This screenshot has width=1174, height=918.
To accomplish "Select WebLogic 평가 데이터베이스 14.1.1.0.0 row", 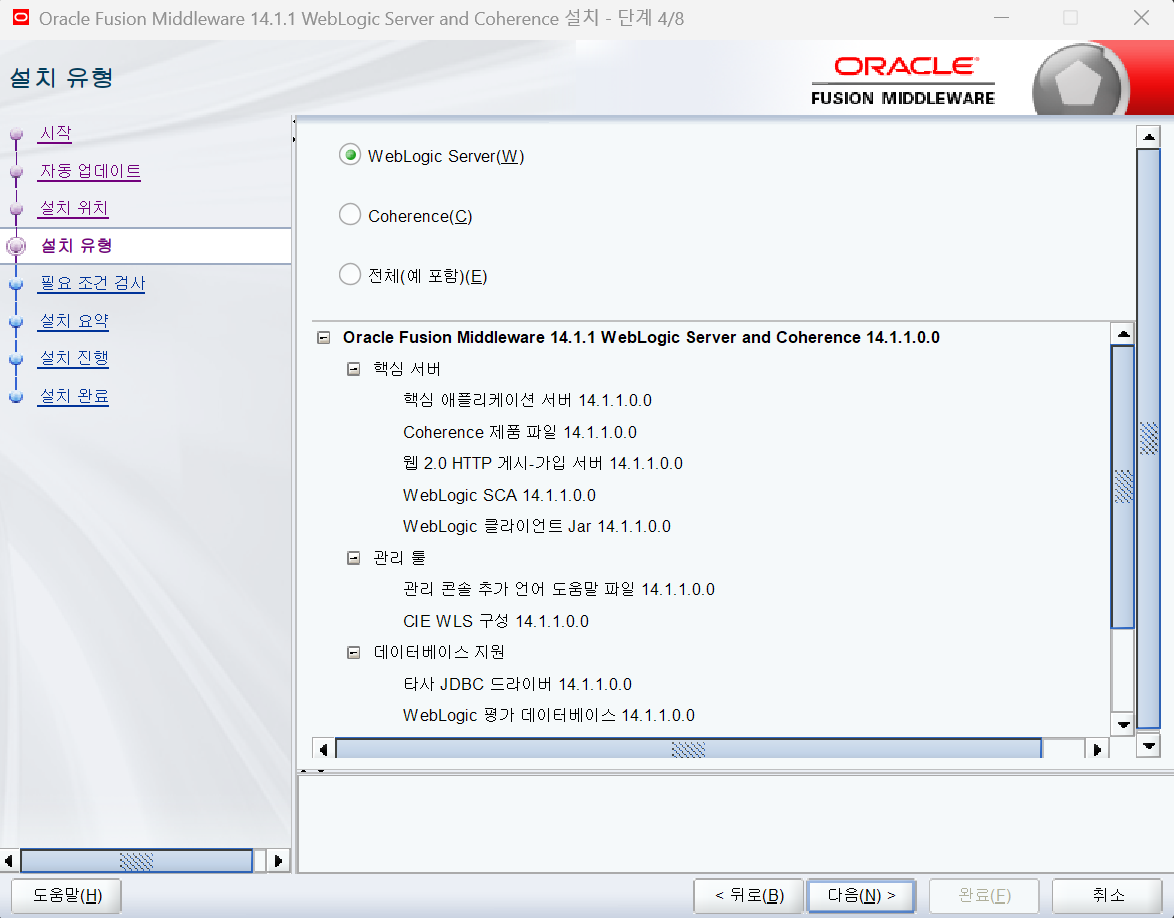I will [x=549, y=715].
